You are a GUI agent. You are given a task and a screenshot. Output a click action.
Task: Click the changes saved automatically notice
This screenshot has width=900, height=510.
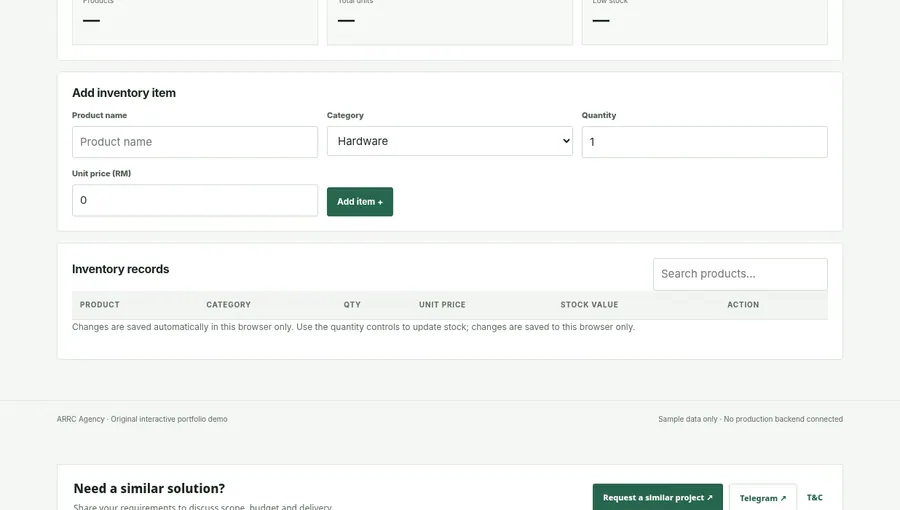[x=353, y=327]
